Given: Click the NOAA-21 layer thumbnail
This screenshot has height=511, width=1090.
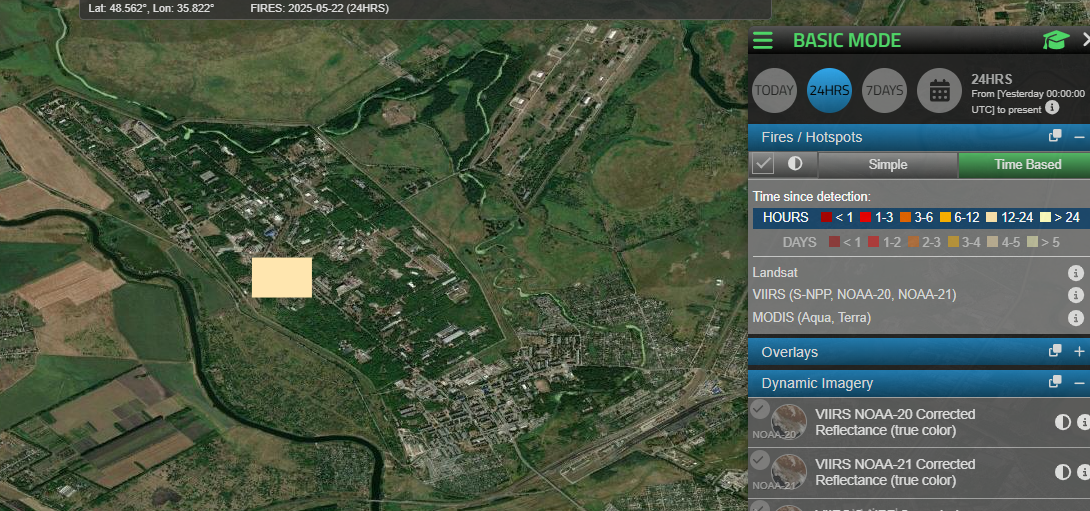Looking at the screenshot, I should [789, 472].
